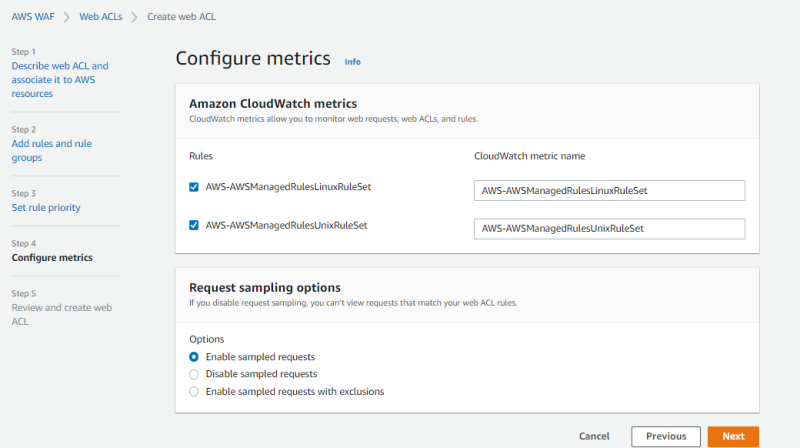Click the Info link beside Configure metrics
The height and width of the screenshot is (448, 800).
pyautogui.click(x=352, y=61)
